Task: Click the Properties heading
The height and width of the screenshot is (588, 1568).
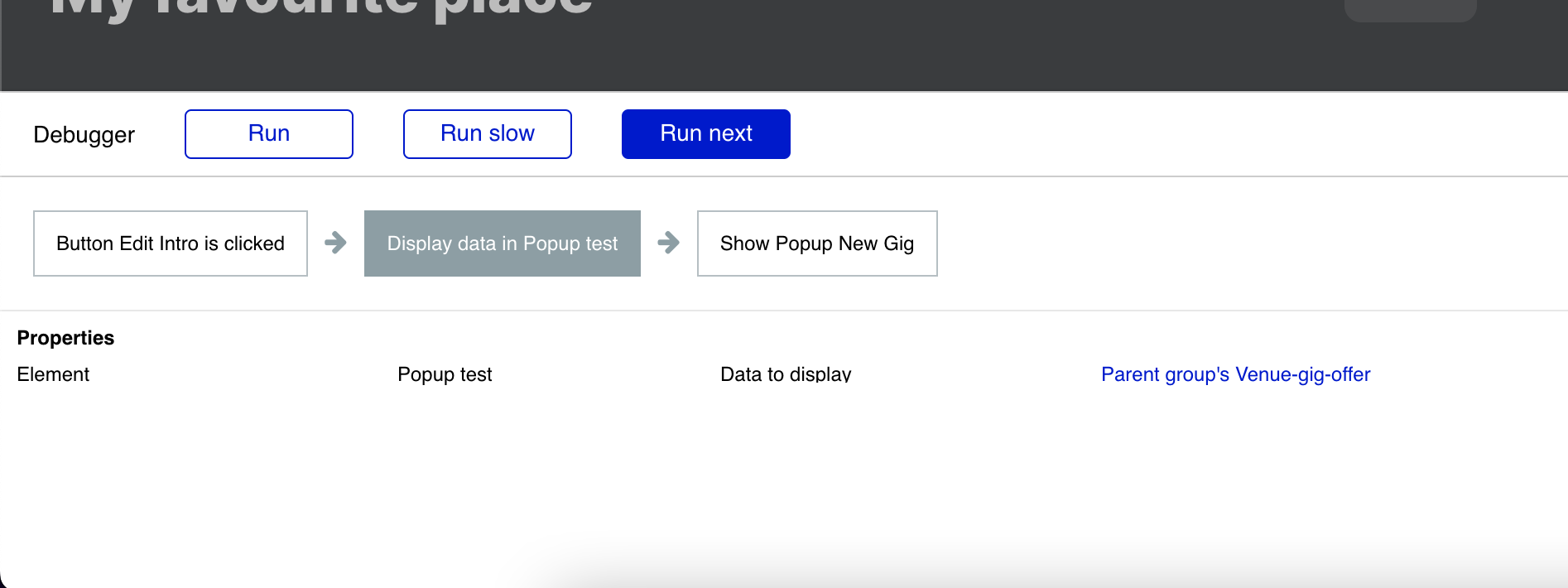Action: (65, 338)
